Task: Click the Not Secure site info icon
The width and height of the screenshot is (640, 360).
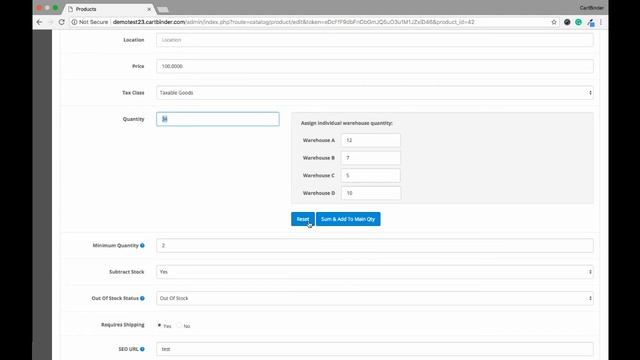Action: point(74,22)
